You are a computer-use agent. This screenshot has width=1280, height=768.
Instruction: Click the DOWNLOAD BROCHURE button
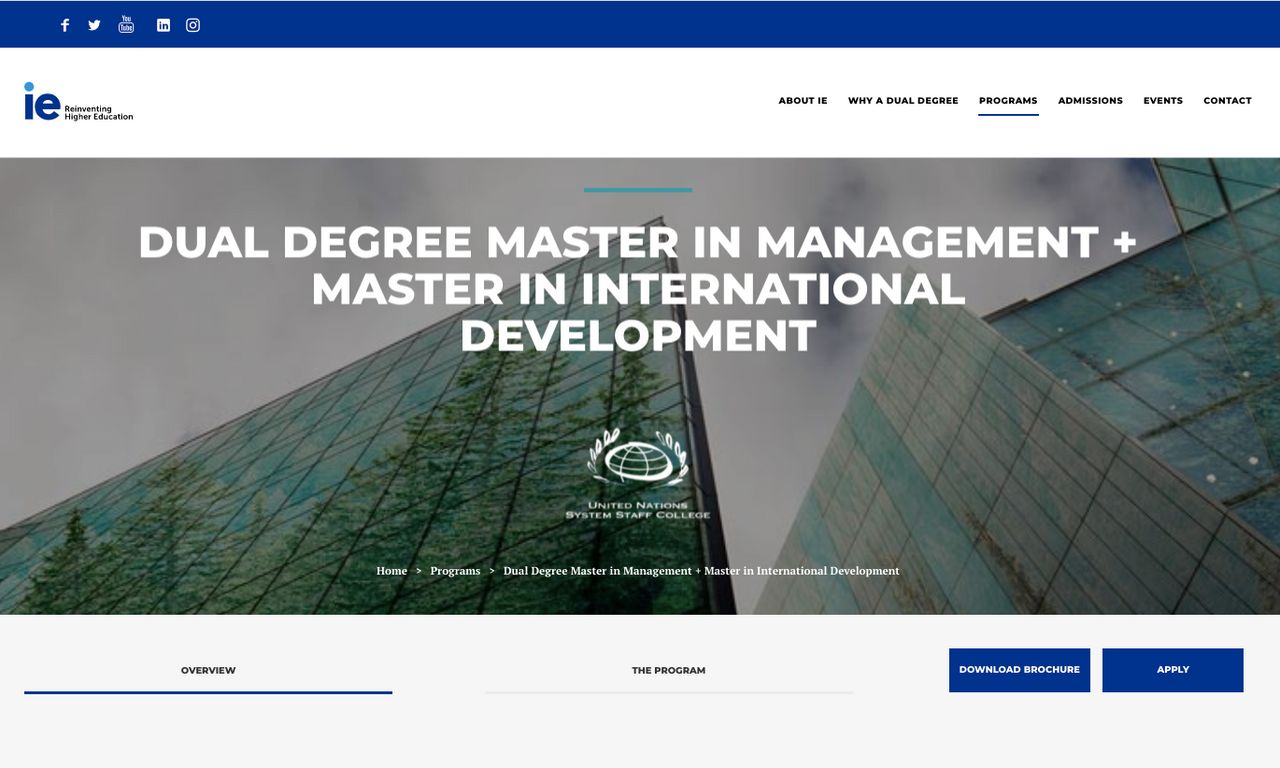pyautogui.click(x=1019, y=669)
